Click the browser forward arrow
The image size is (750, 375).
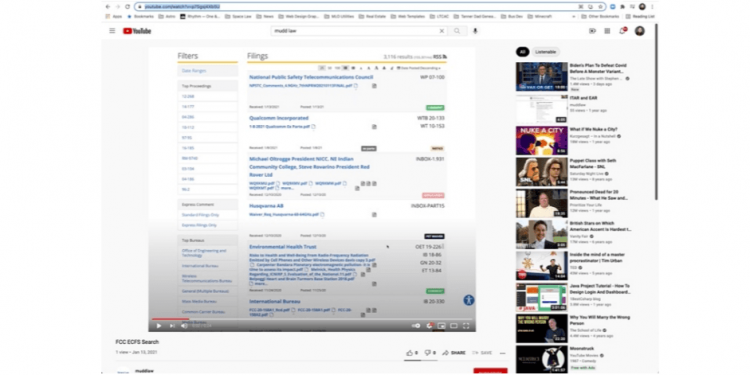click(118, 7)
